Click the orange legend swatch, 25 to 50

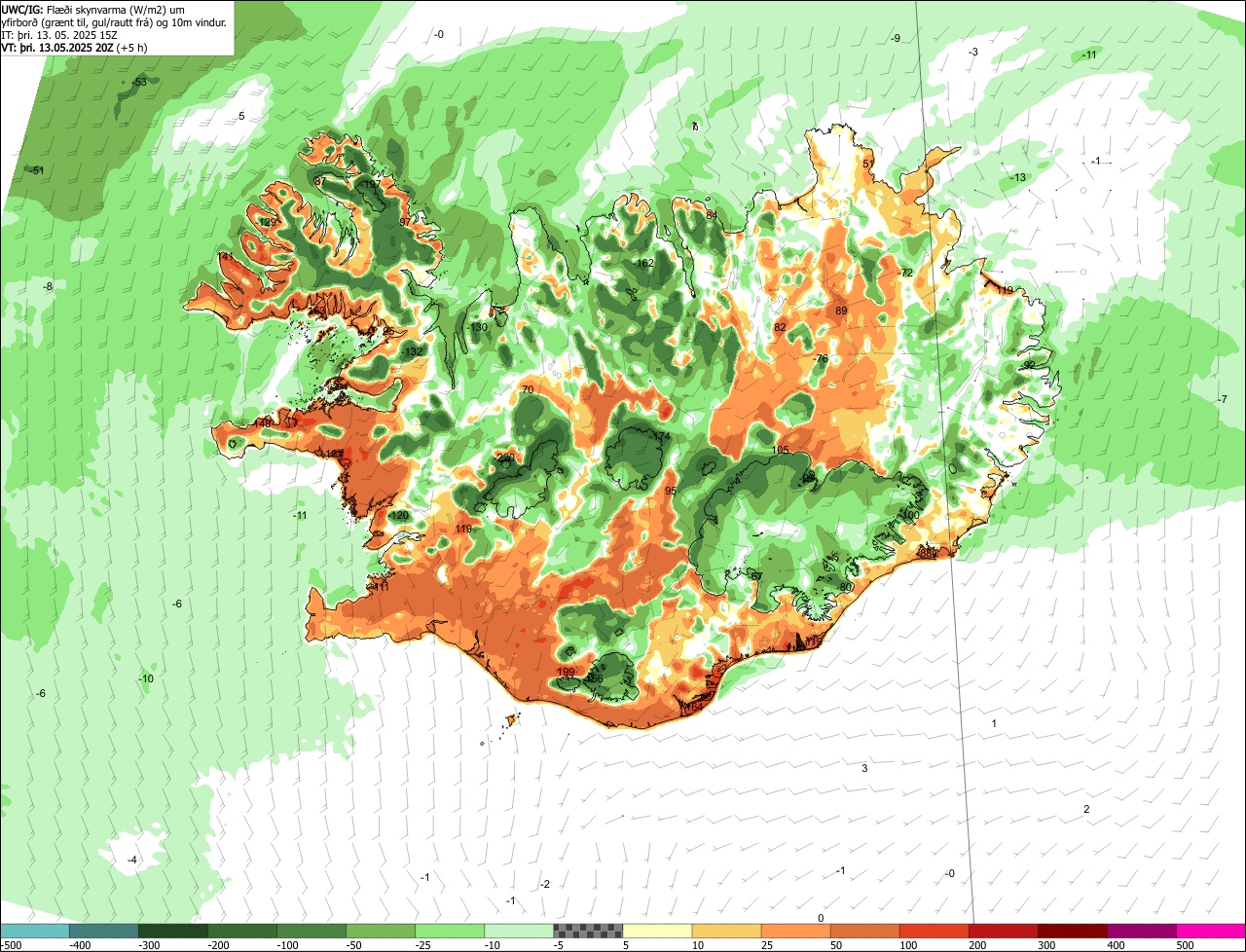(795, 931)
